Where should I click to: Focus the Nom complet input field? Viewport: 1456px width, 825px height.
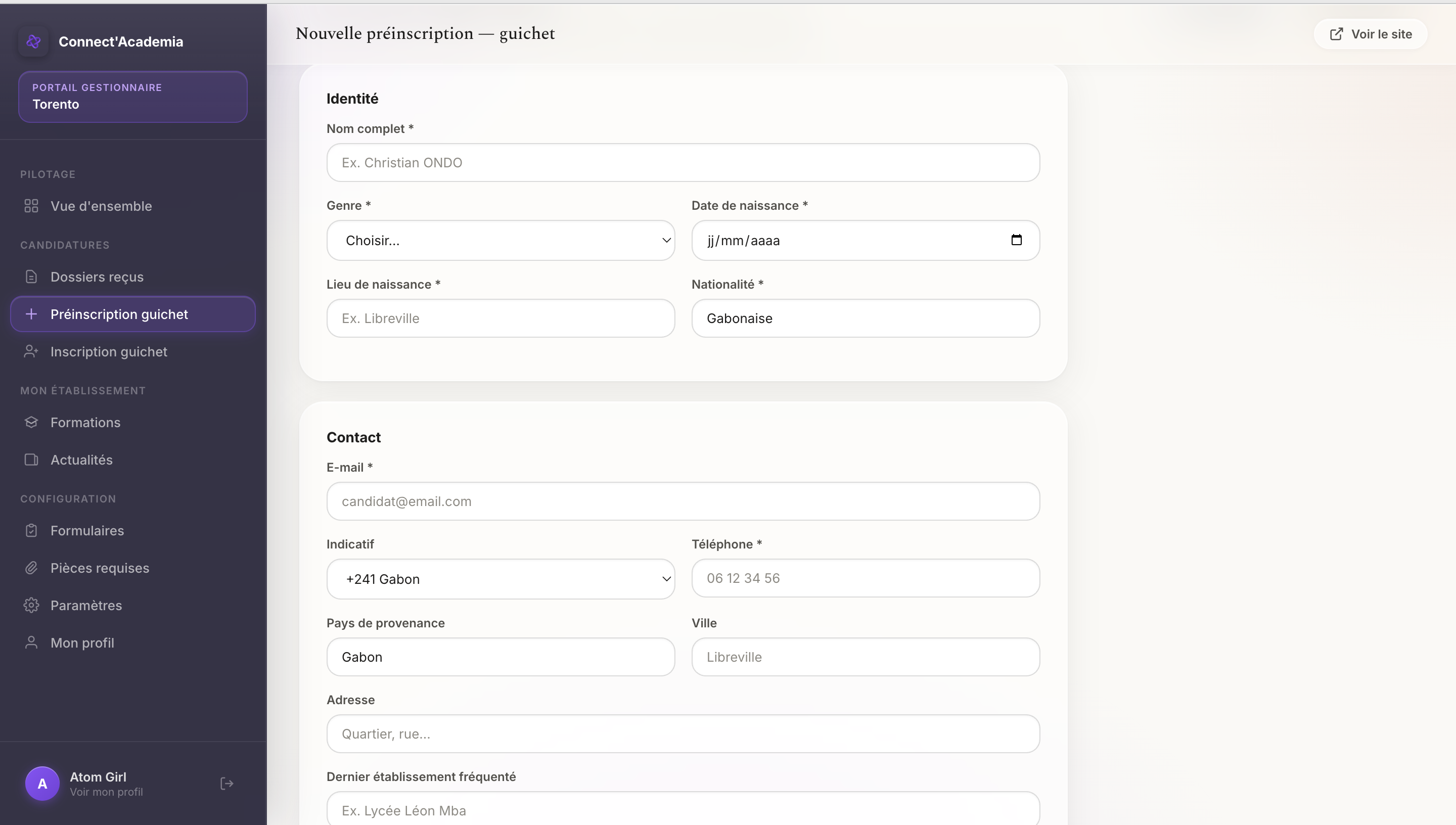[682, 163]
